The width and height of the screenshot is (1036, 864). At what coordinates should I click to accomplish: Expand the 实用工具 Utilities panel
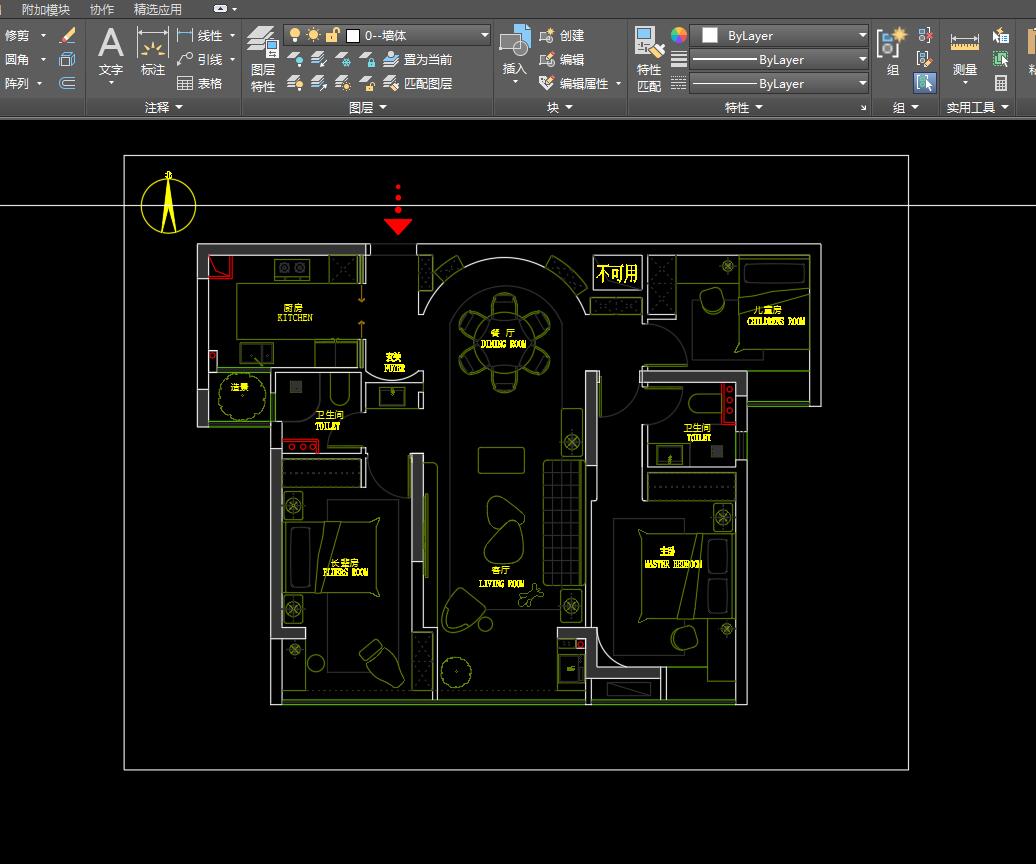coord(977,107)
